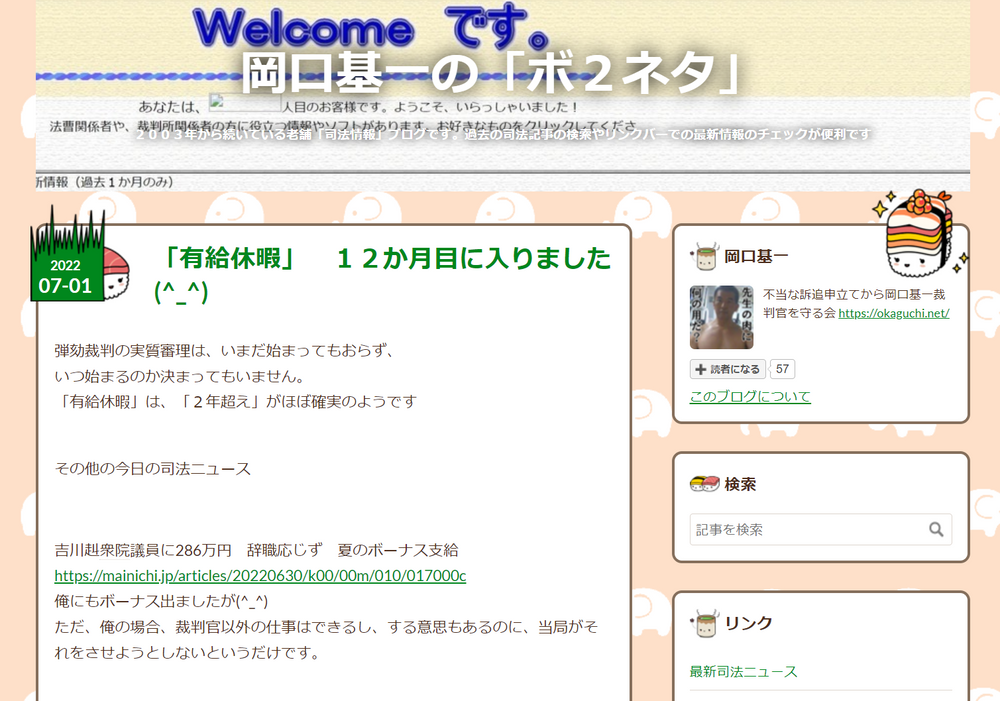Open the このブログについて link
This screenshot has width=1000, height=701.
tap(750, 396)
